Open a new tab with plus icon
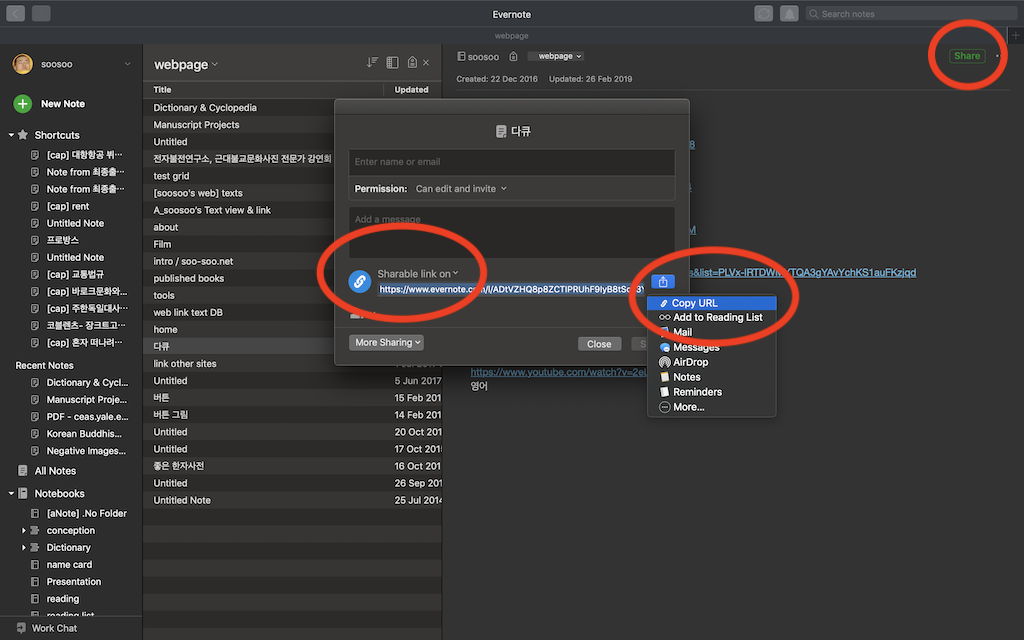This screenshot has height=640, width=1024. [1016, 35]
